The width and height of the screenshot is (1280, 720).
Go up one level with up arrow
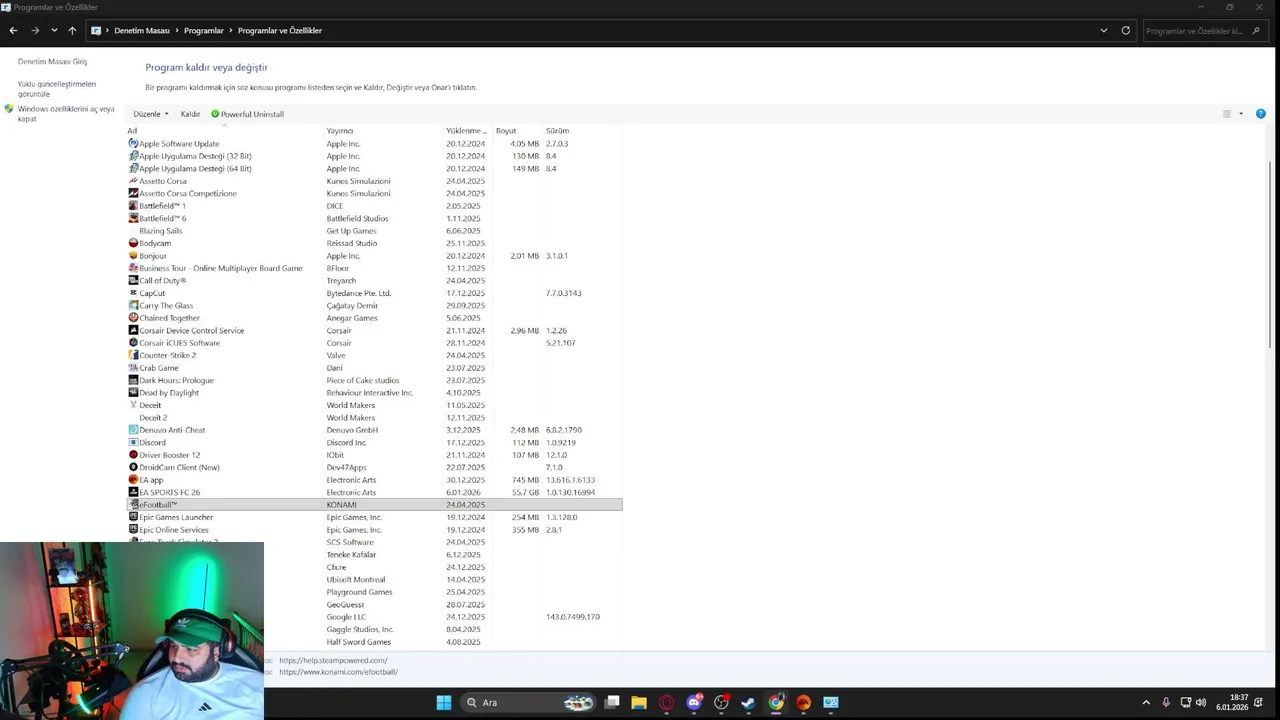72,30
